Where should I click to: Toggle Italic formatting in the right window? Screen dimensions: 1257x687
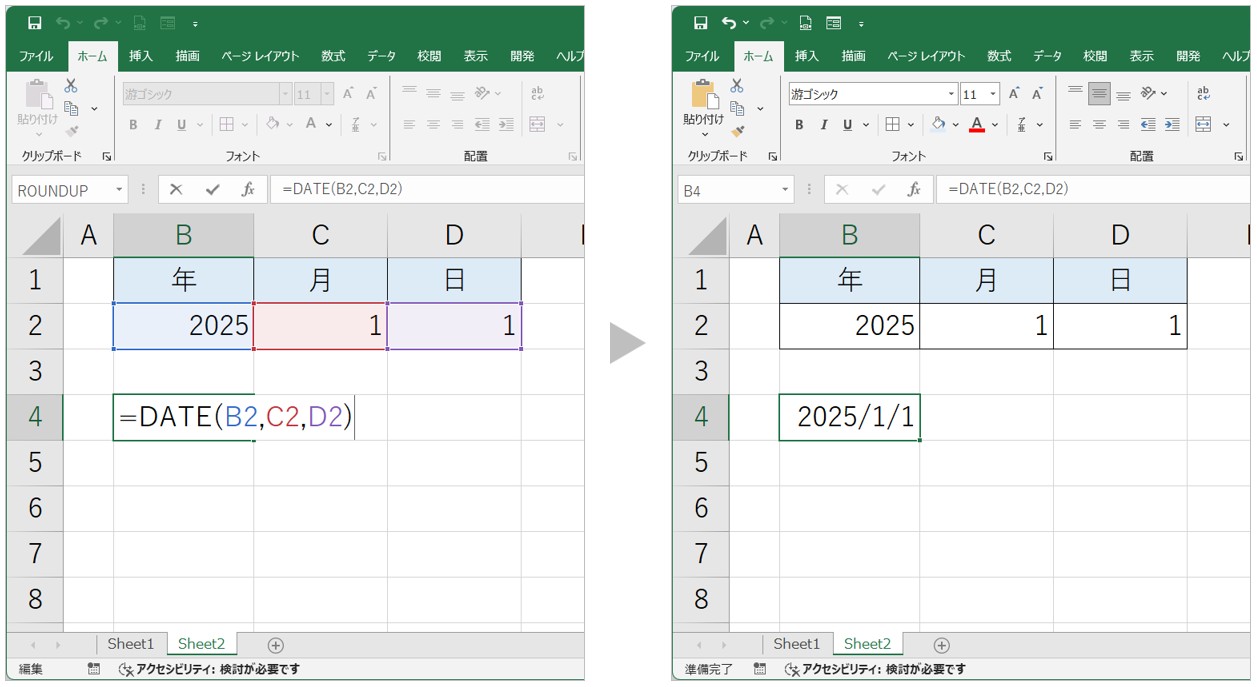pos(824,125)
